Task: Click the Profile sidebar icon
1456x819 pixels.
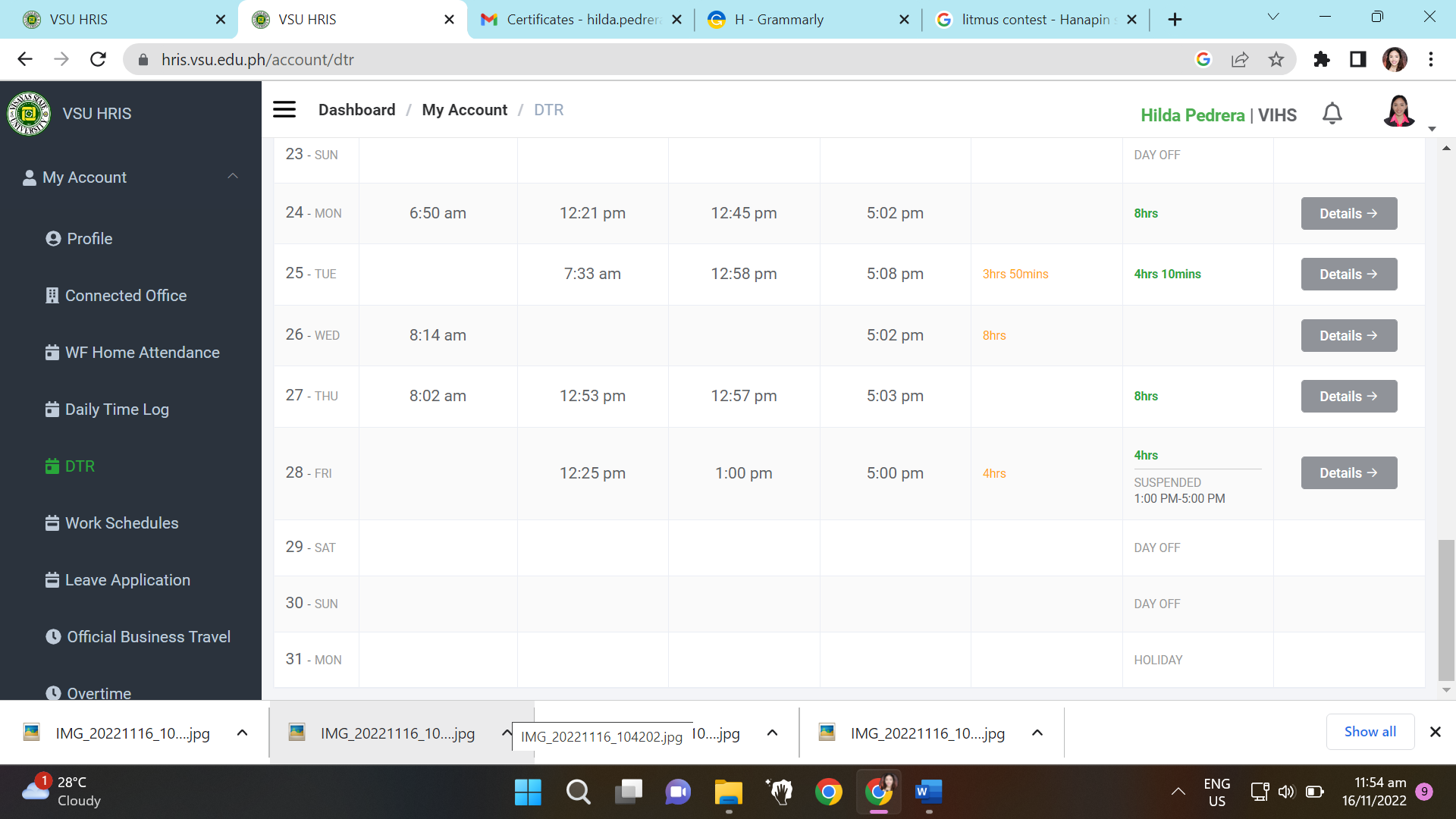Action: coord(53,239)
